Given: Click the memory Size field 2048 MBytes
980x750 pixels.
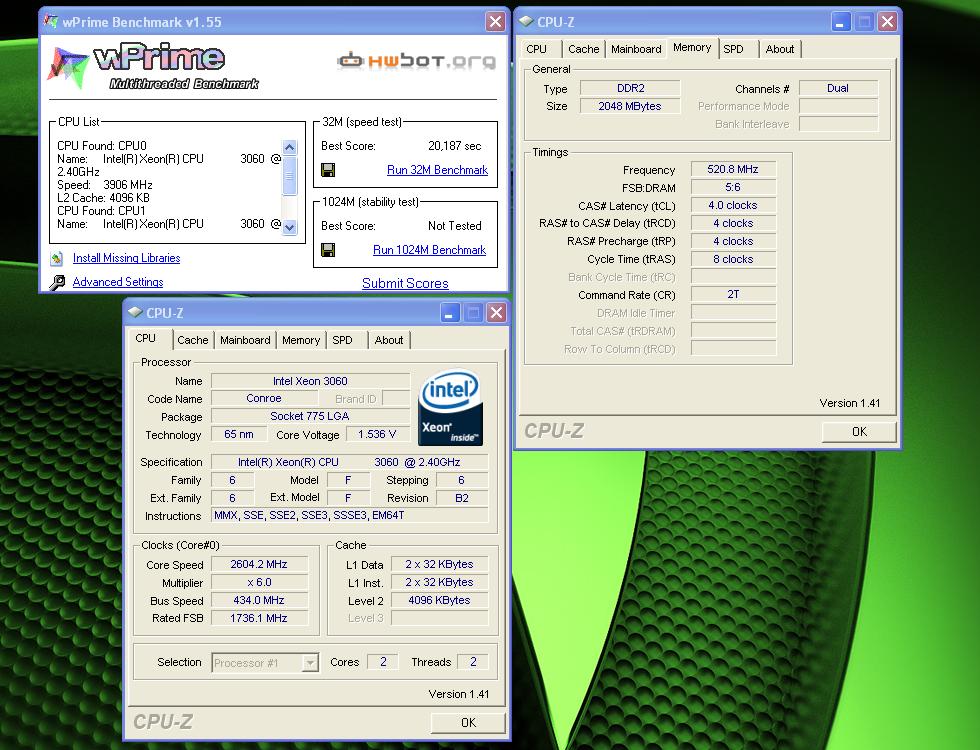Looking at the screenshot, I should (630, 106).
